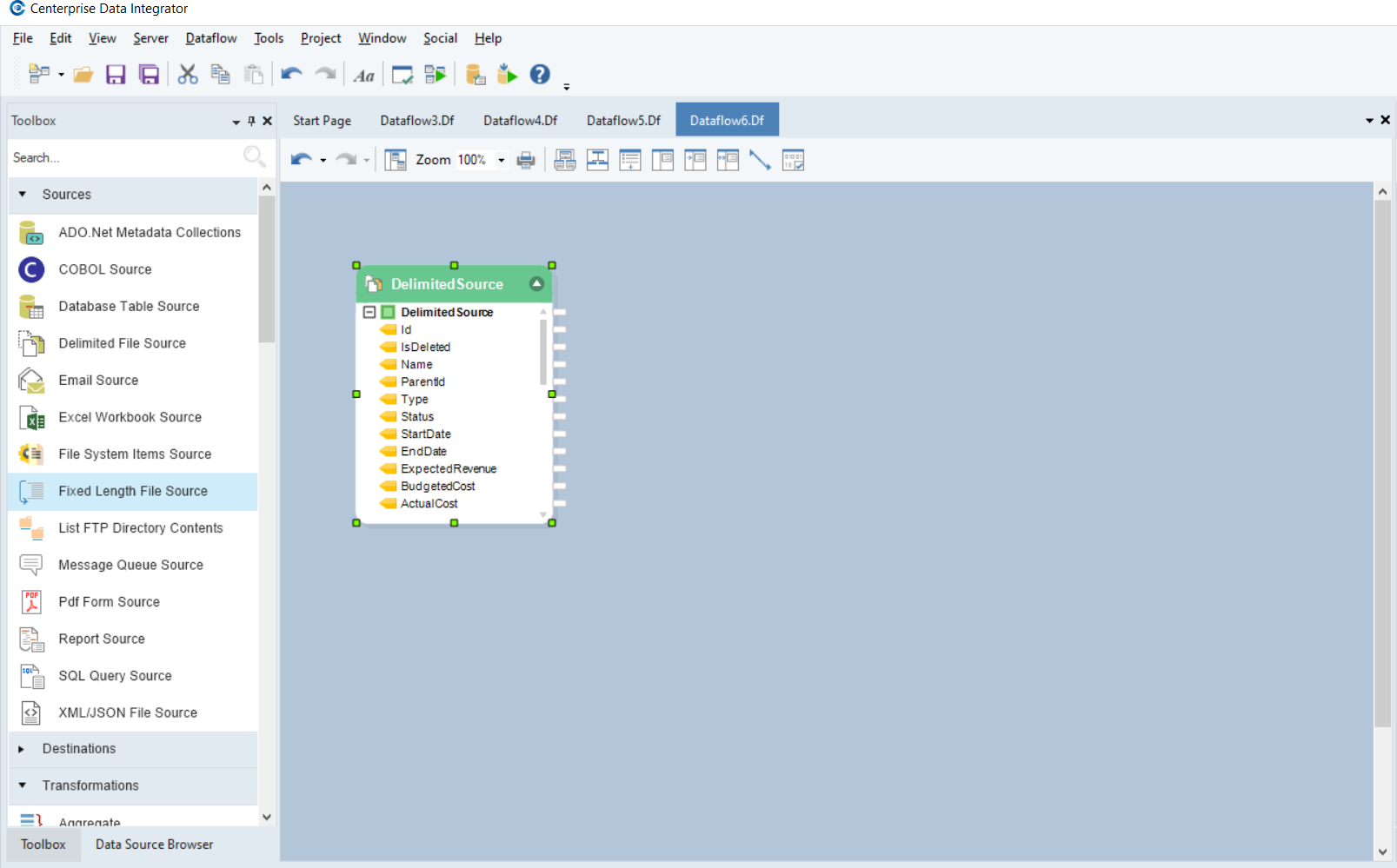
Task: Click the Toolbox vertical scrollbar thumb
Action: pos(267,269)
